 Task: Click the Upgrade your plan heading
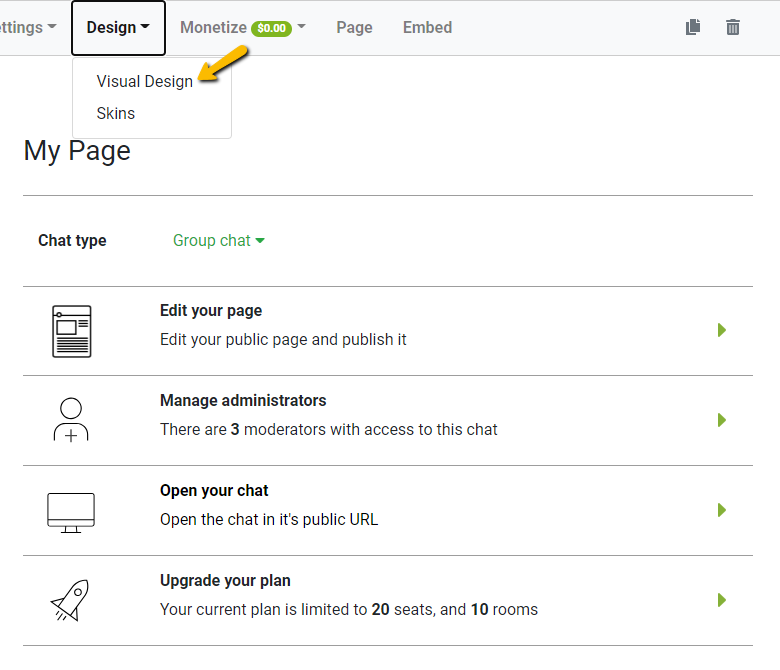click(x=225, y=580)
